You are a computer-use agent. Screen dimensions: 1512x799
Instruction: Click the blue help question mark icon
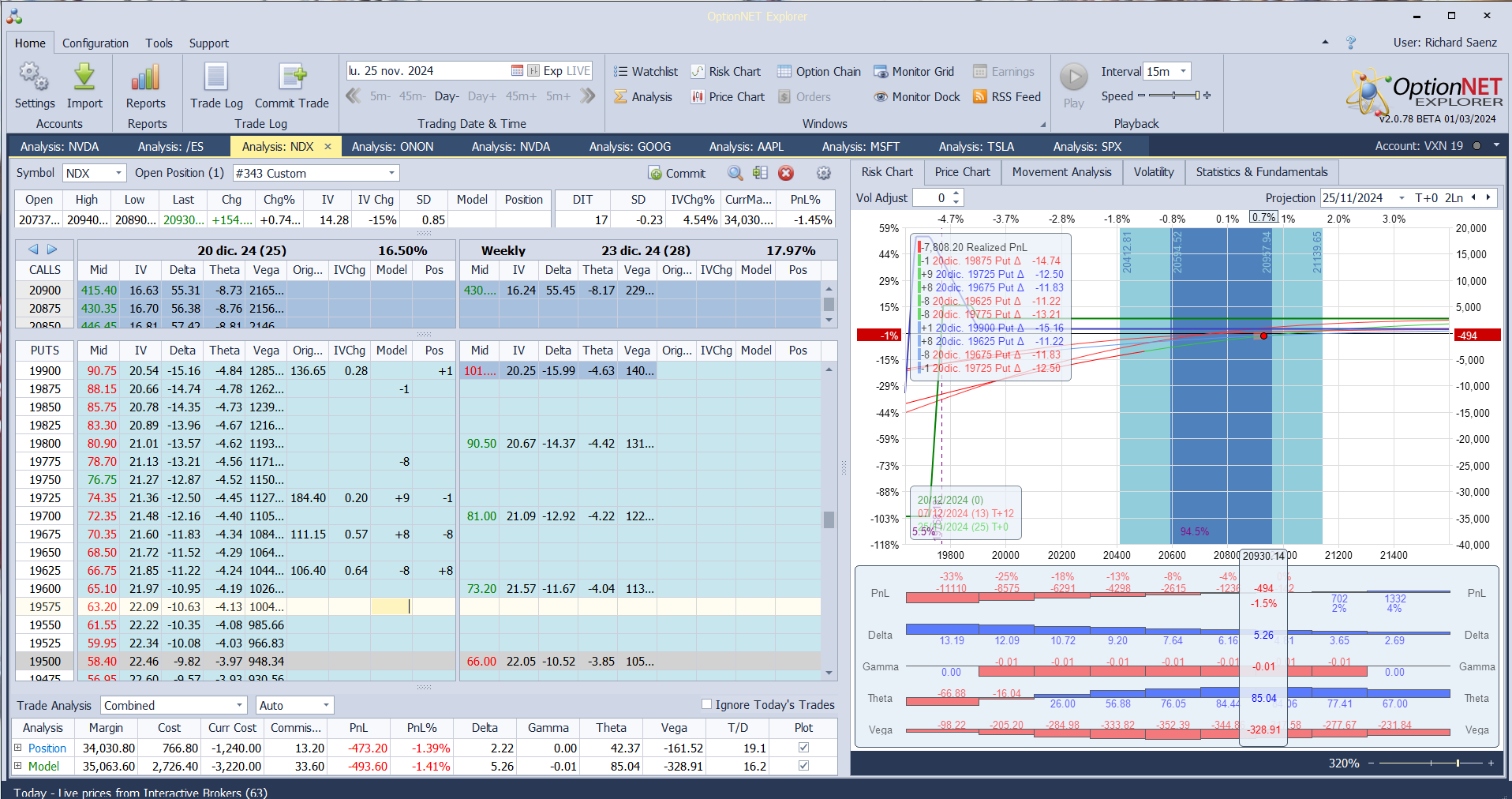click(x=1351, y=43)
